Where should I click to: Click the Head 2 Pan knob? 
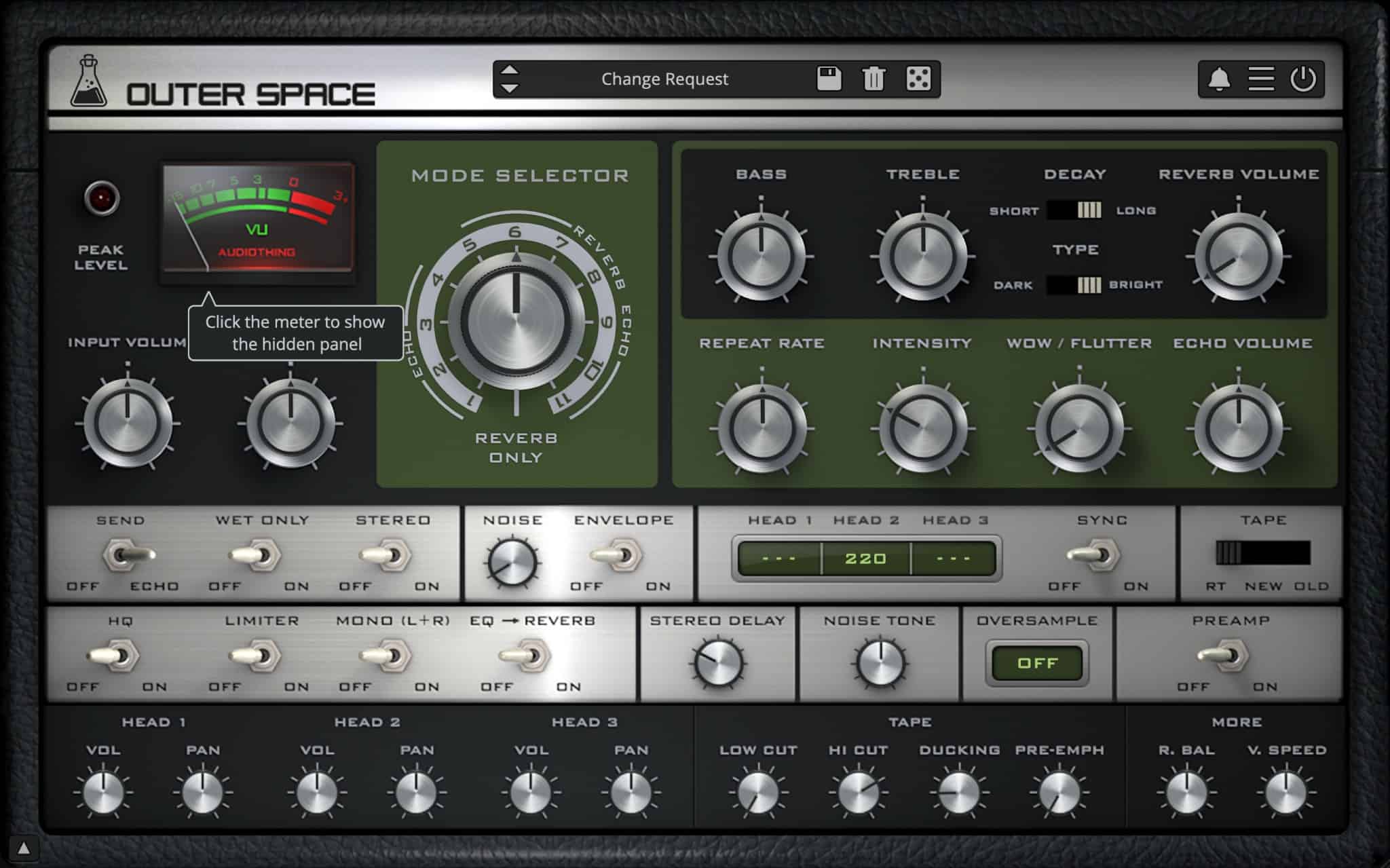tap(417, 791)
